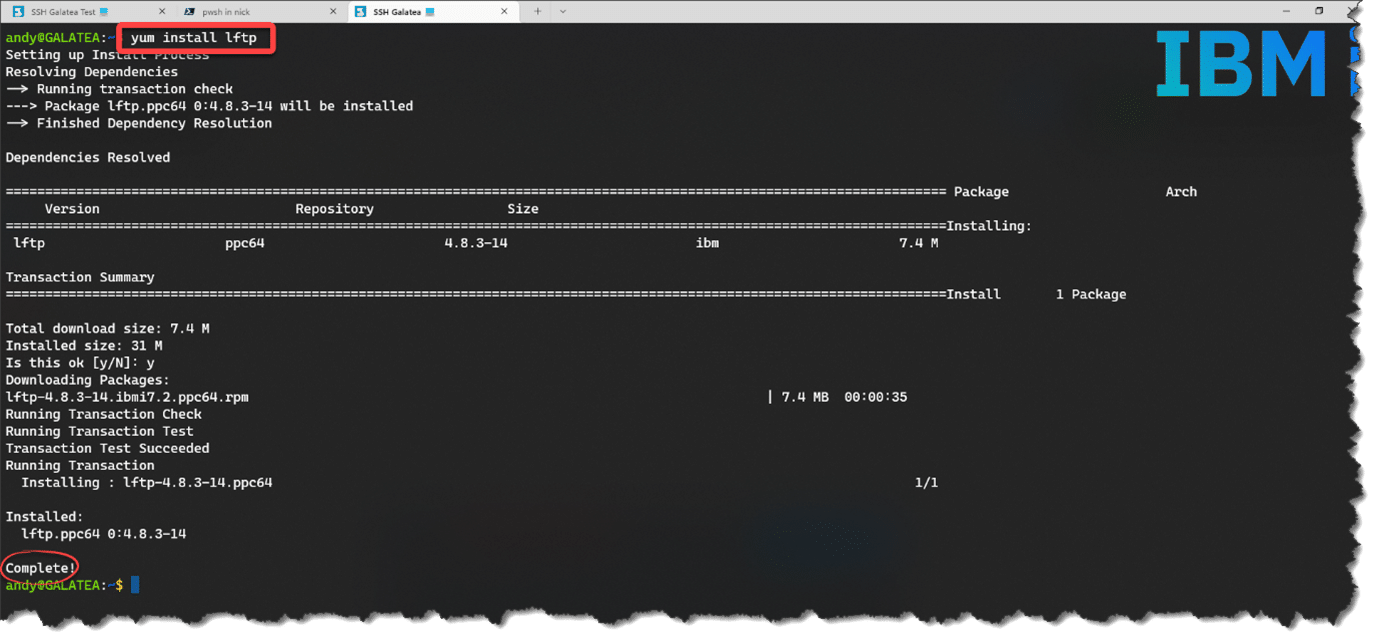Click the monitor badge on the active SSH Galatea tab
The width and height of the screenshot is (1379, 641).
(x=429, y=12)
